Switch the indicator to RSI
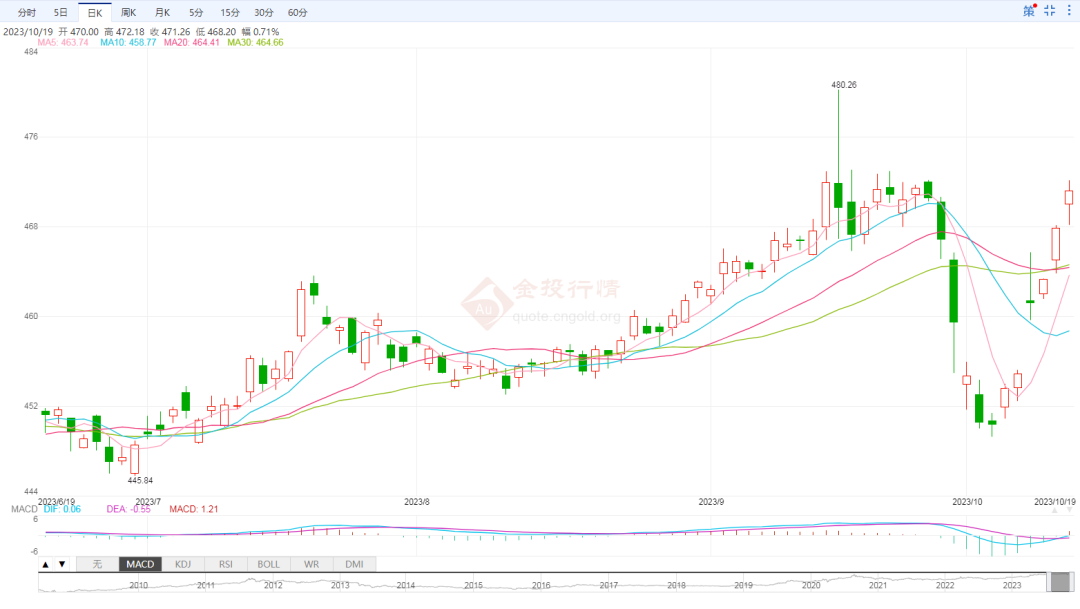Viewport: 1080px width, 609px height. pyautogui.click(x=225, y=564)
